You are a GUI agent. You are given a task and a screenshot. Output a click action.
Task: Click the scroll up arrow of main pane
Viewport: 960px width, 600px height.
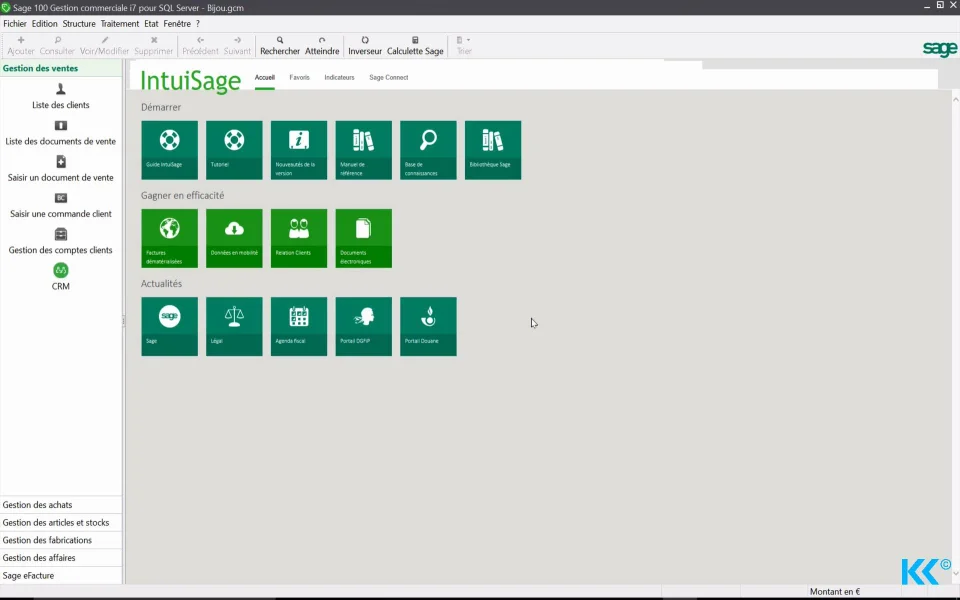pos(956,99)
